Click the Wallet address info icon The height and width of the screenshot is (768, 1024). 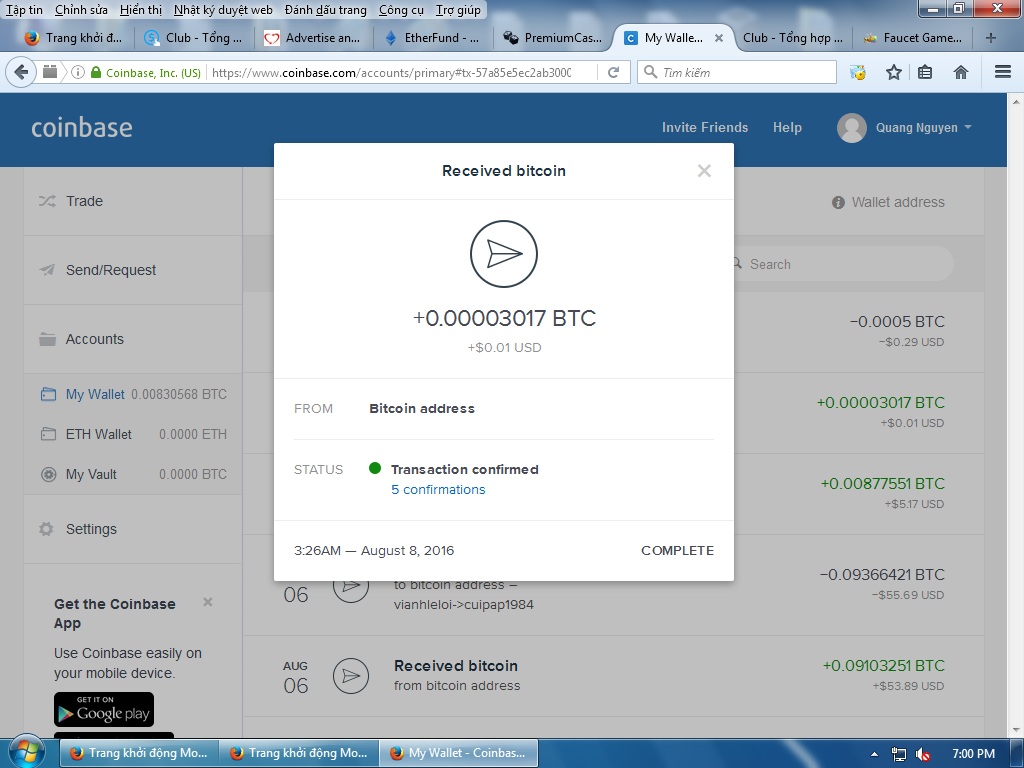click(x=839, y=202)
